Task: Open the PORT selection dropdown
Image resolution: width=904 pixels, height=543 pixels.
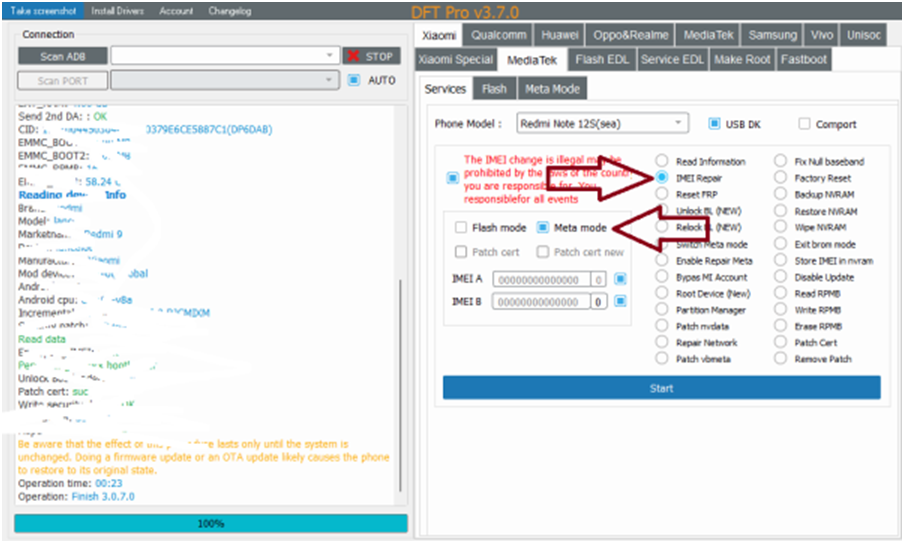Action: [224, 80]
